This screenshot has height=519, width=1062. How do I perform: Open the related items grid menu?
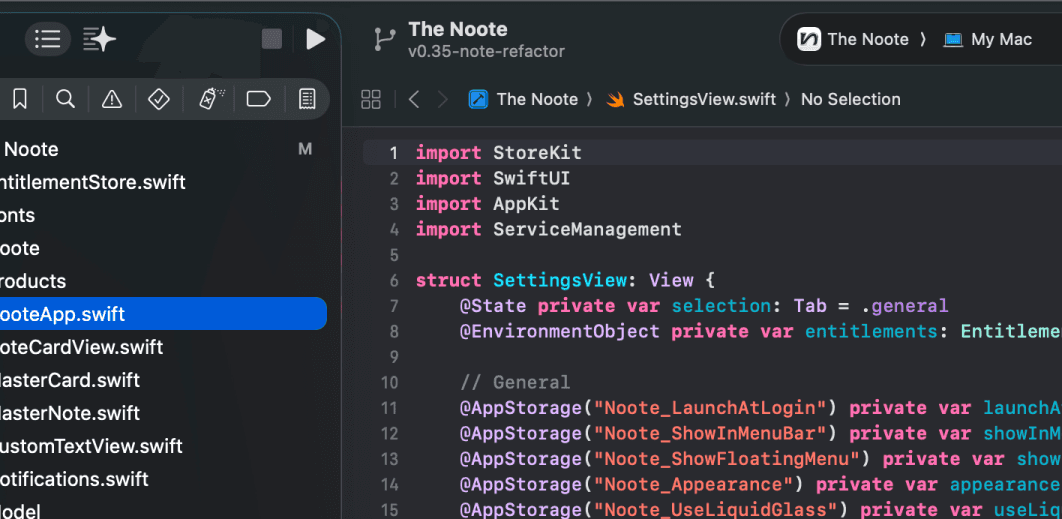point(371,100)
